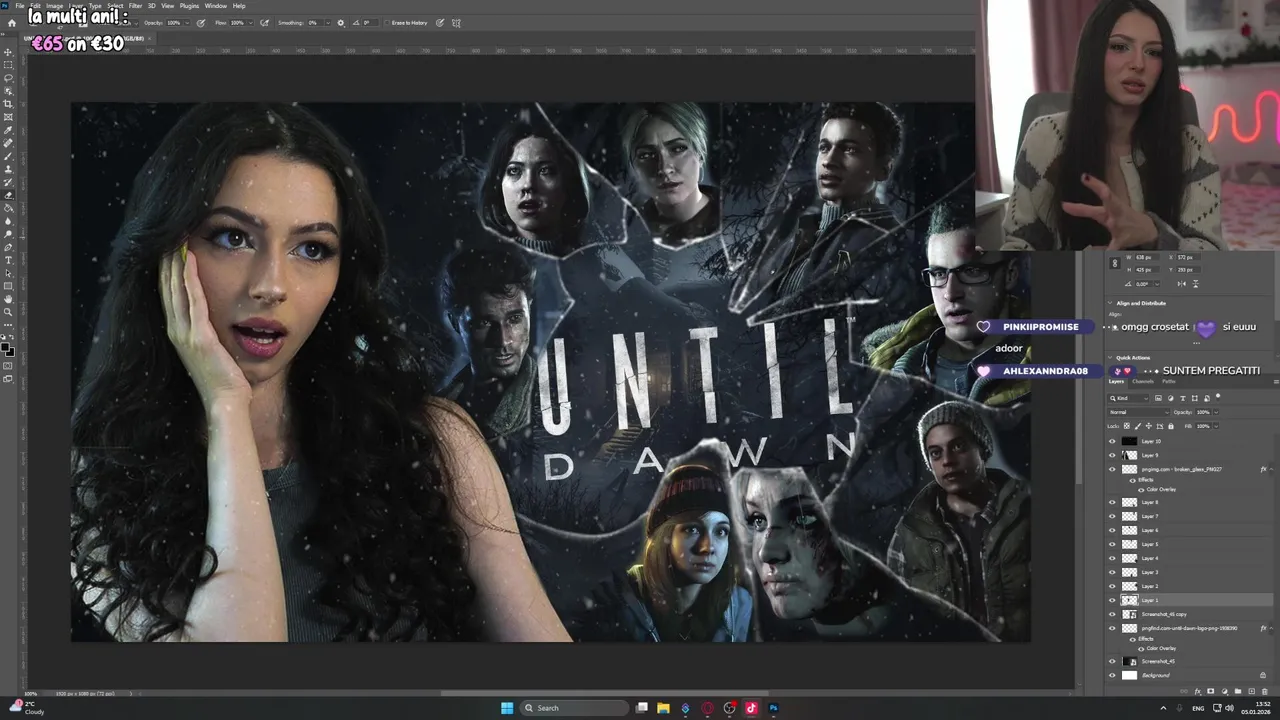
Task: Select the Pen tool
Action: pos(8,246)
